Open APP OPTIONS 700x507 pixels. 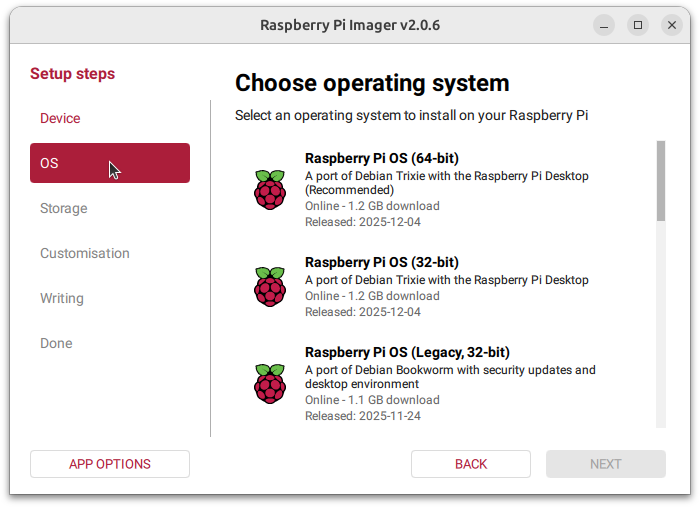tap(110, 464)
